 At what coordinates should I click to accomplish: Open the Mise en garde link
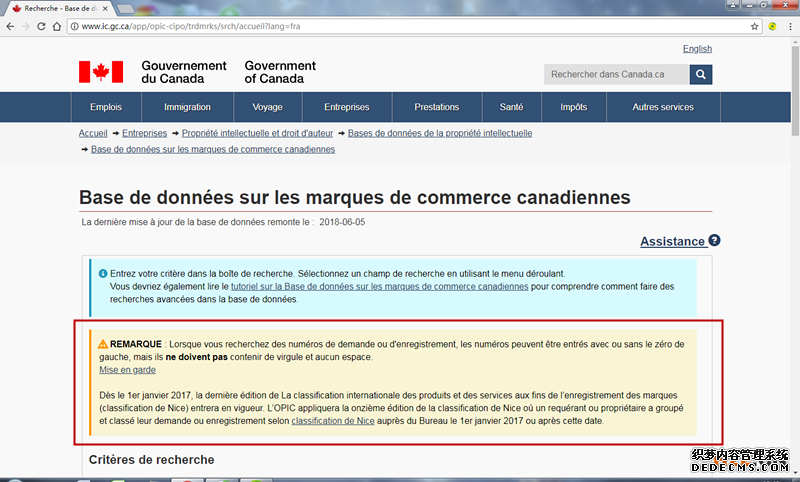(x=127, y=370)
